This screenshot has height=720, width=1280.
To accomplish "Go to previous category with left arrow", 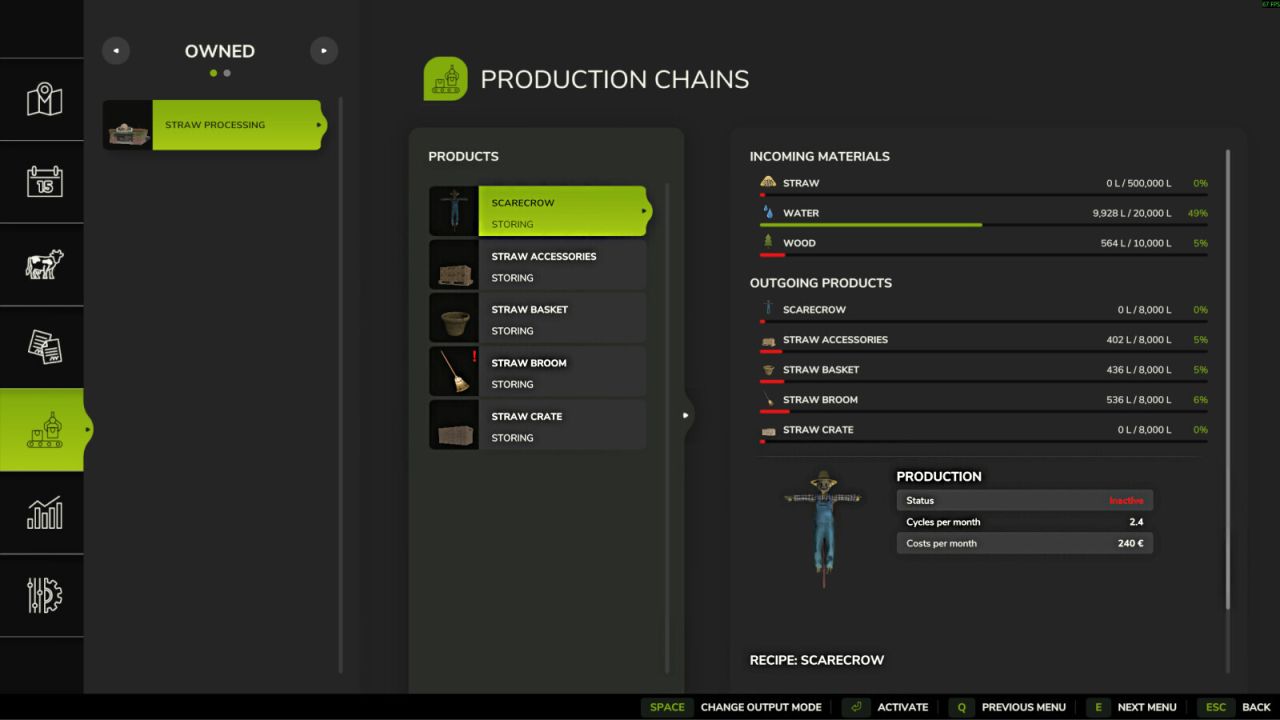I will (x=116, y=51).
